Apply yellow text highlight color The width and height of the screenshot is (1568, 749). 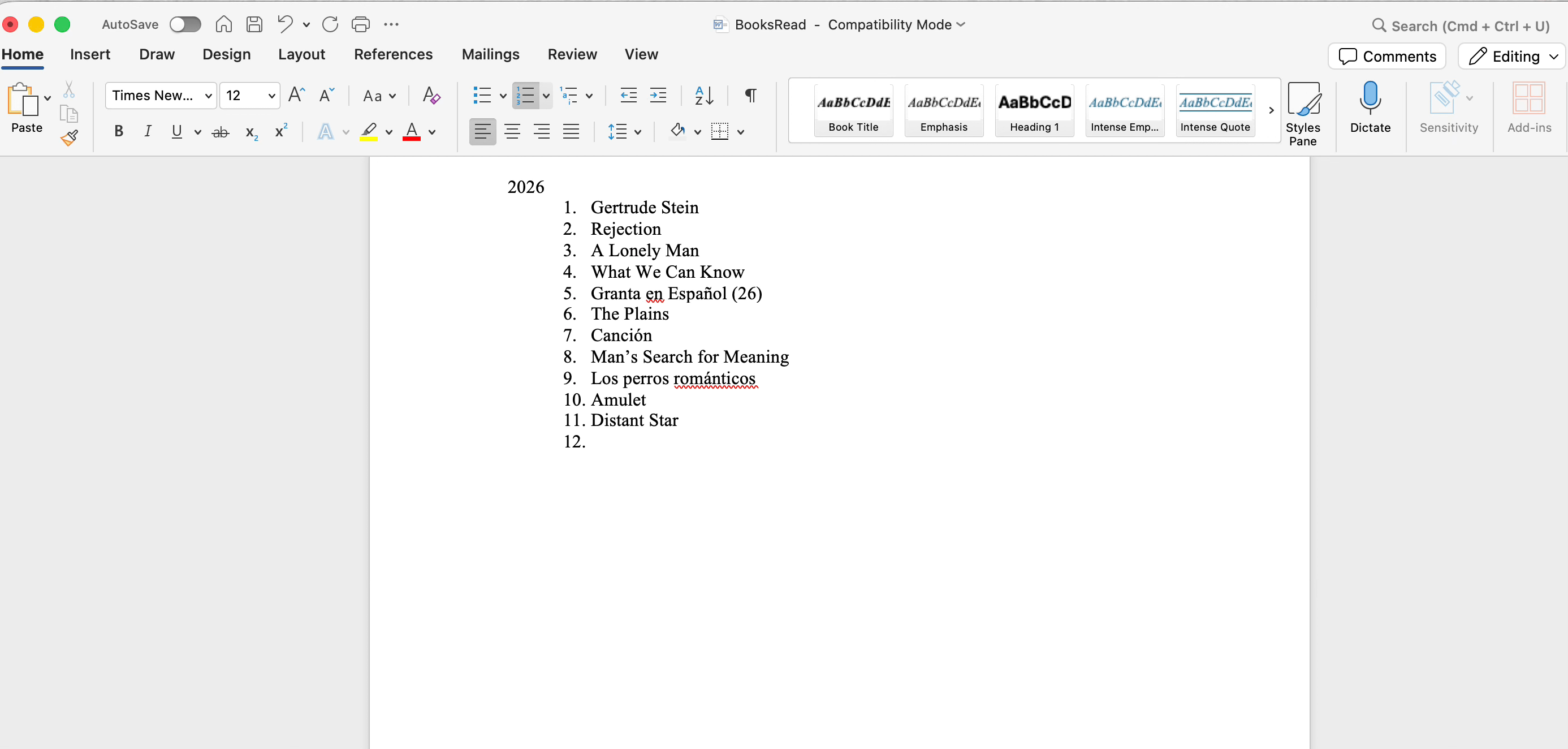[368, 132]
